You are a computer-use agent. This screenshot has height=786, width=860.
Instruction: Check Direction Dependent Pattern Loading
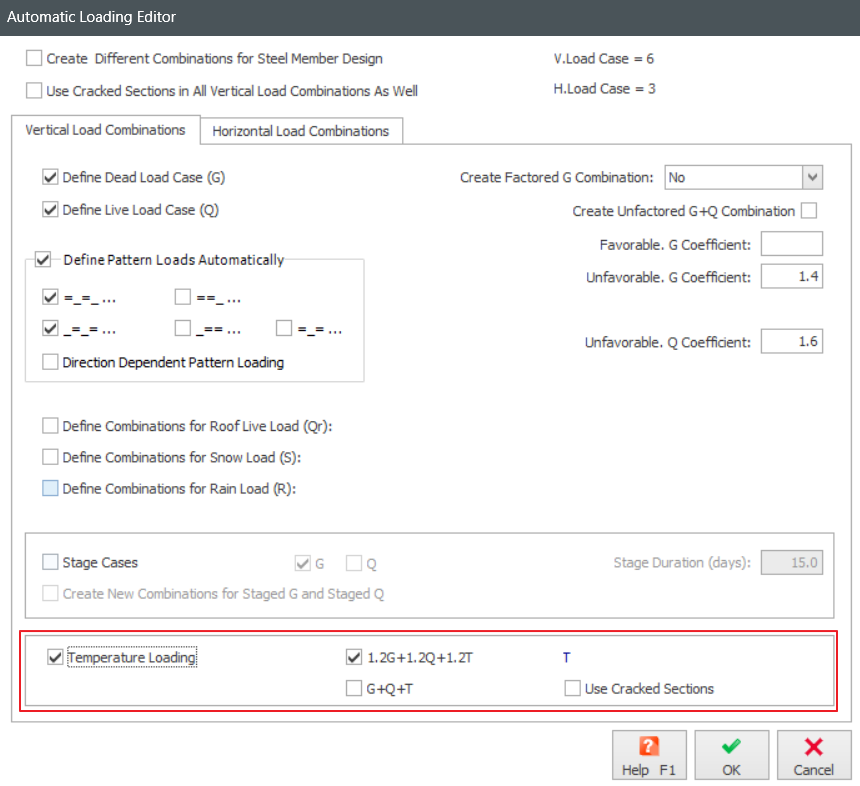[51, 363]
